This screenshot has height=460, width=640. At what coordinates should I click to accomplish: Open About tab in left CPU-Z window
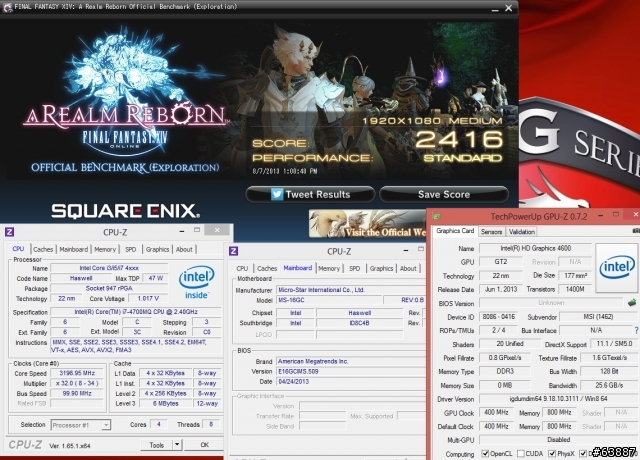coord(184,249)
